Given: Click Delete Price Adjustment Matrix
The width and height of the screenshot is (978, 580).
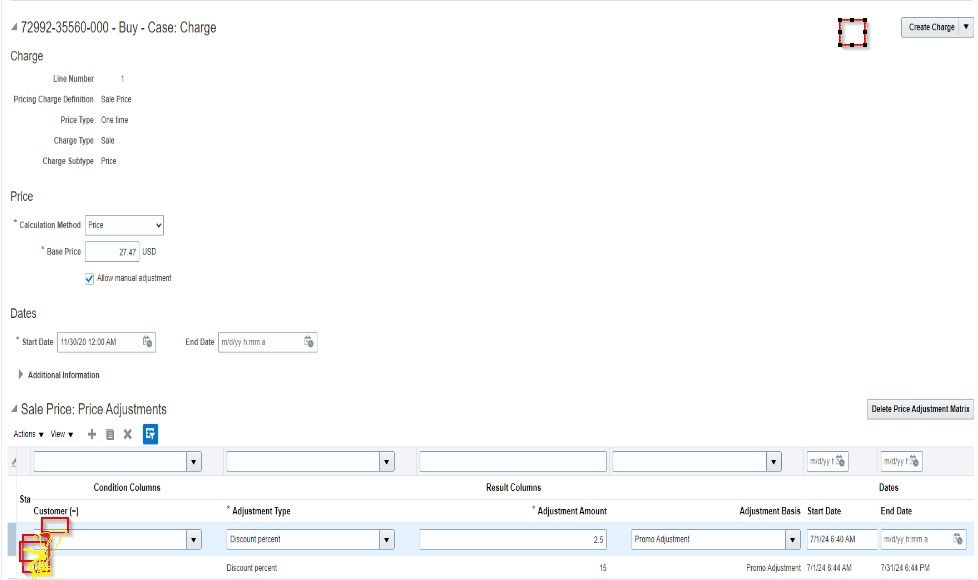Looking at the screenshot, I should click(x=917, y=409).
